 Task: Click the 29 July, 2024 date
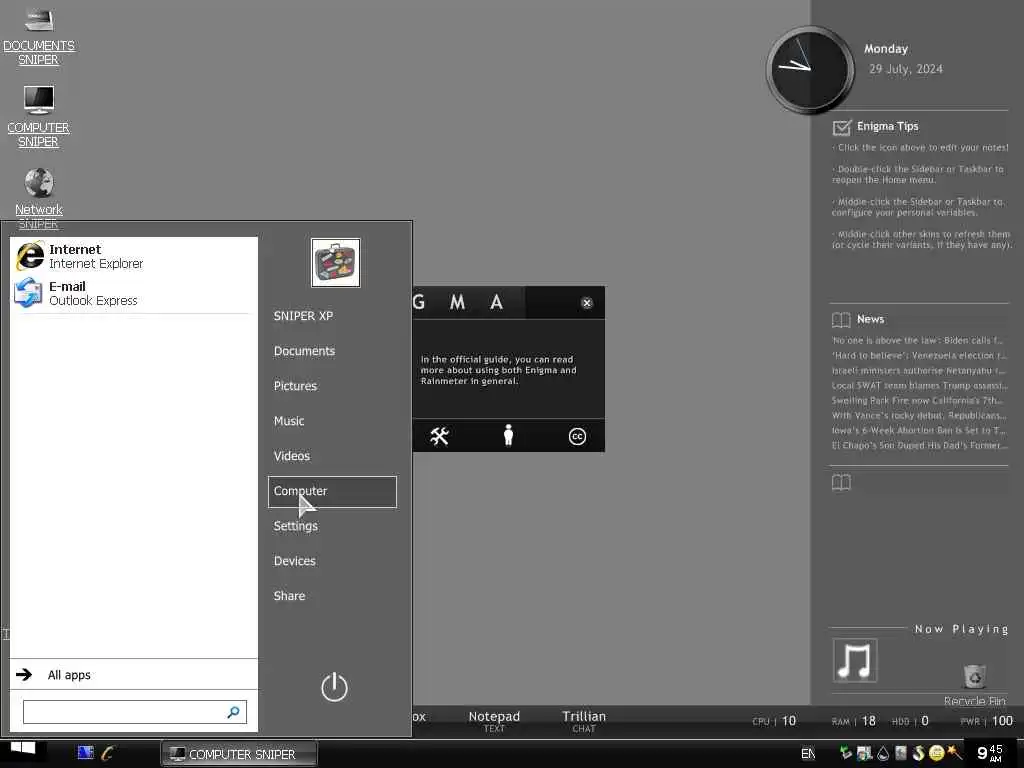pyautogui.click(x=906, y=69)
